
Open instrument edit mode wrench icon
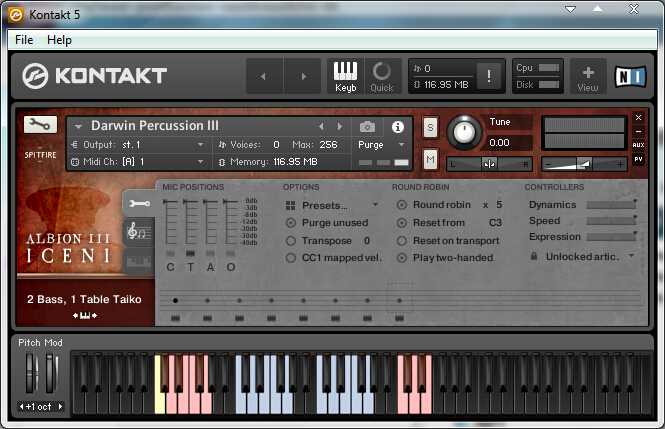[x=40, y=125]
